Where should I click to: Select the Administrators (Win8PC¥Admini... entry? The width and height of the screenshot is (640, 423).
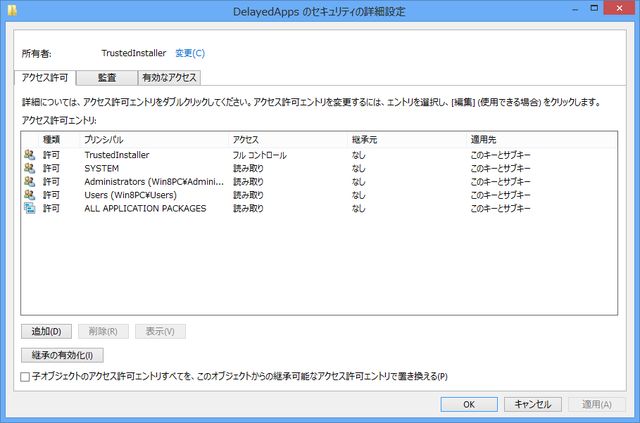click(x=154, y=182)
